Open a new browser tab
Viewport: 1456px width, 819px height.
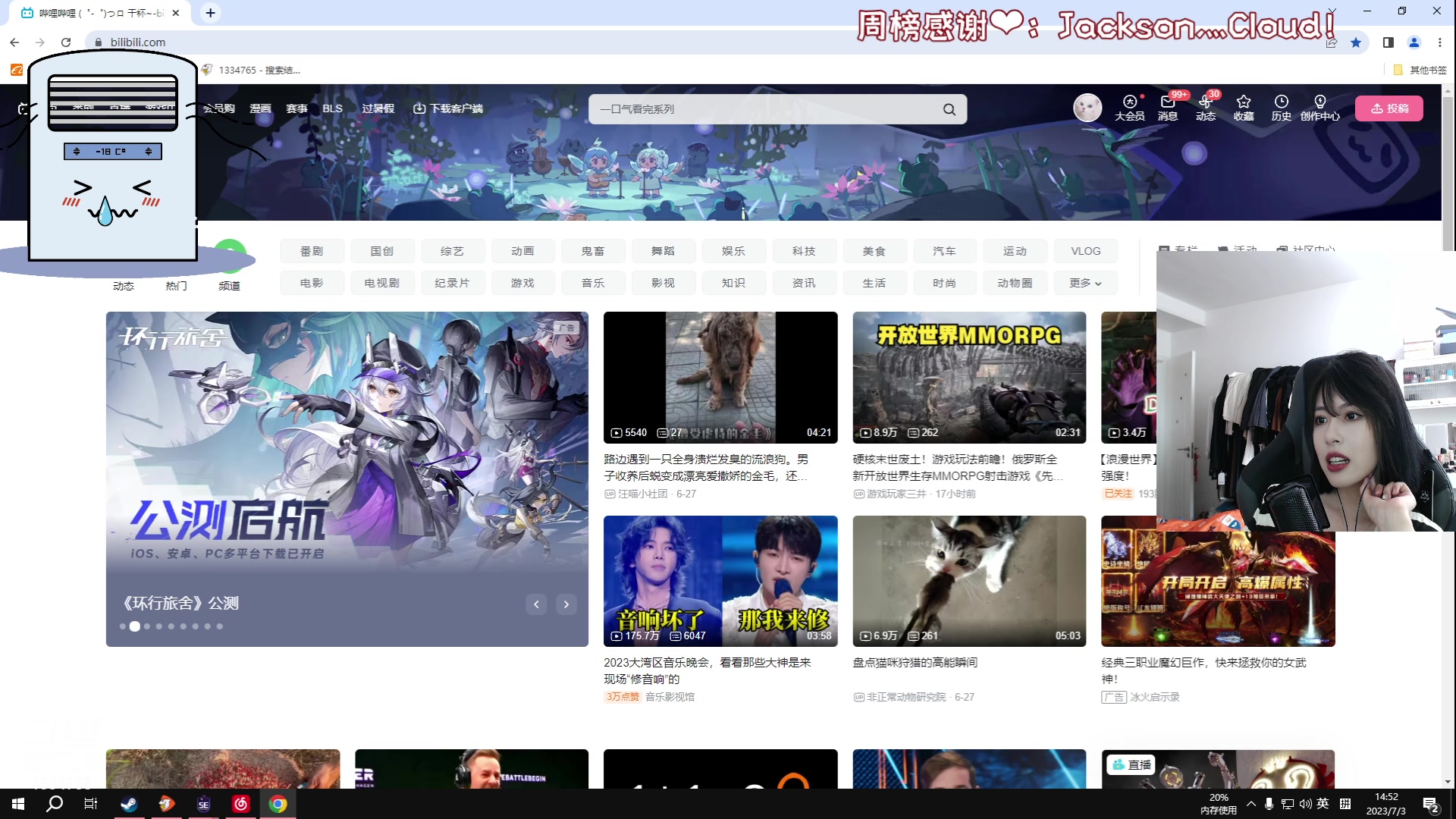click(211, 13)
